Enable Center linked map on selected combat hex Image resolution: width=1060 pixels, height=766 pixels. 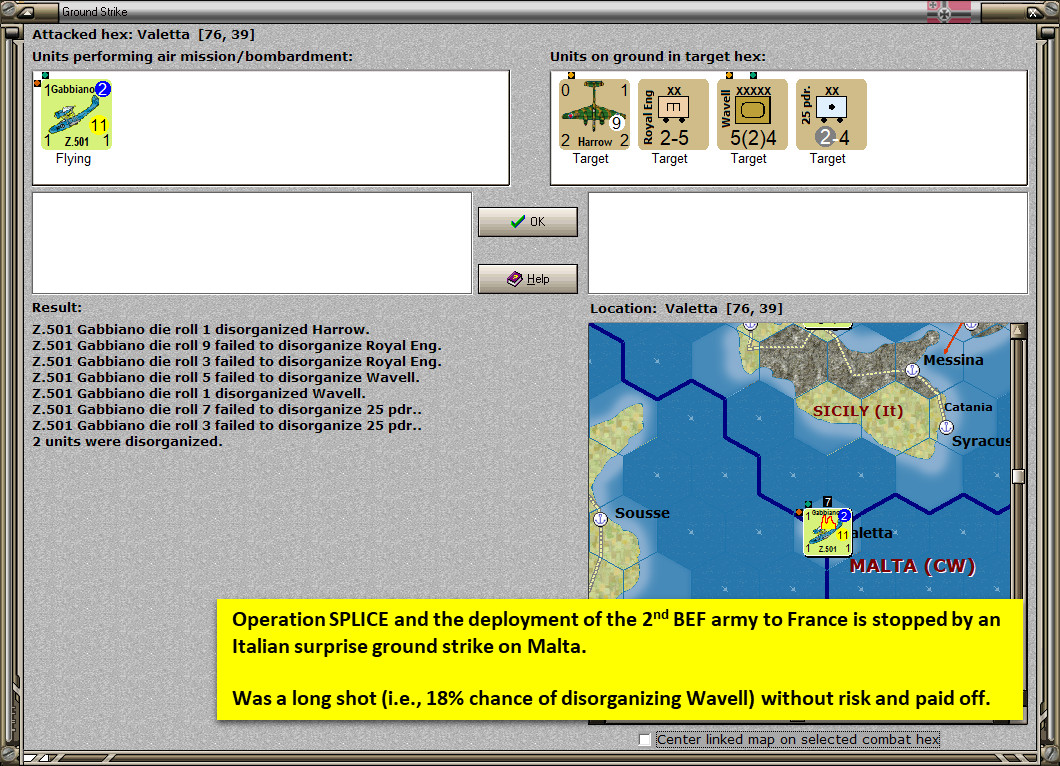[x=645, y=740]
